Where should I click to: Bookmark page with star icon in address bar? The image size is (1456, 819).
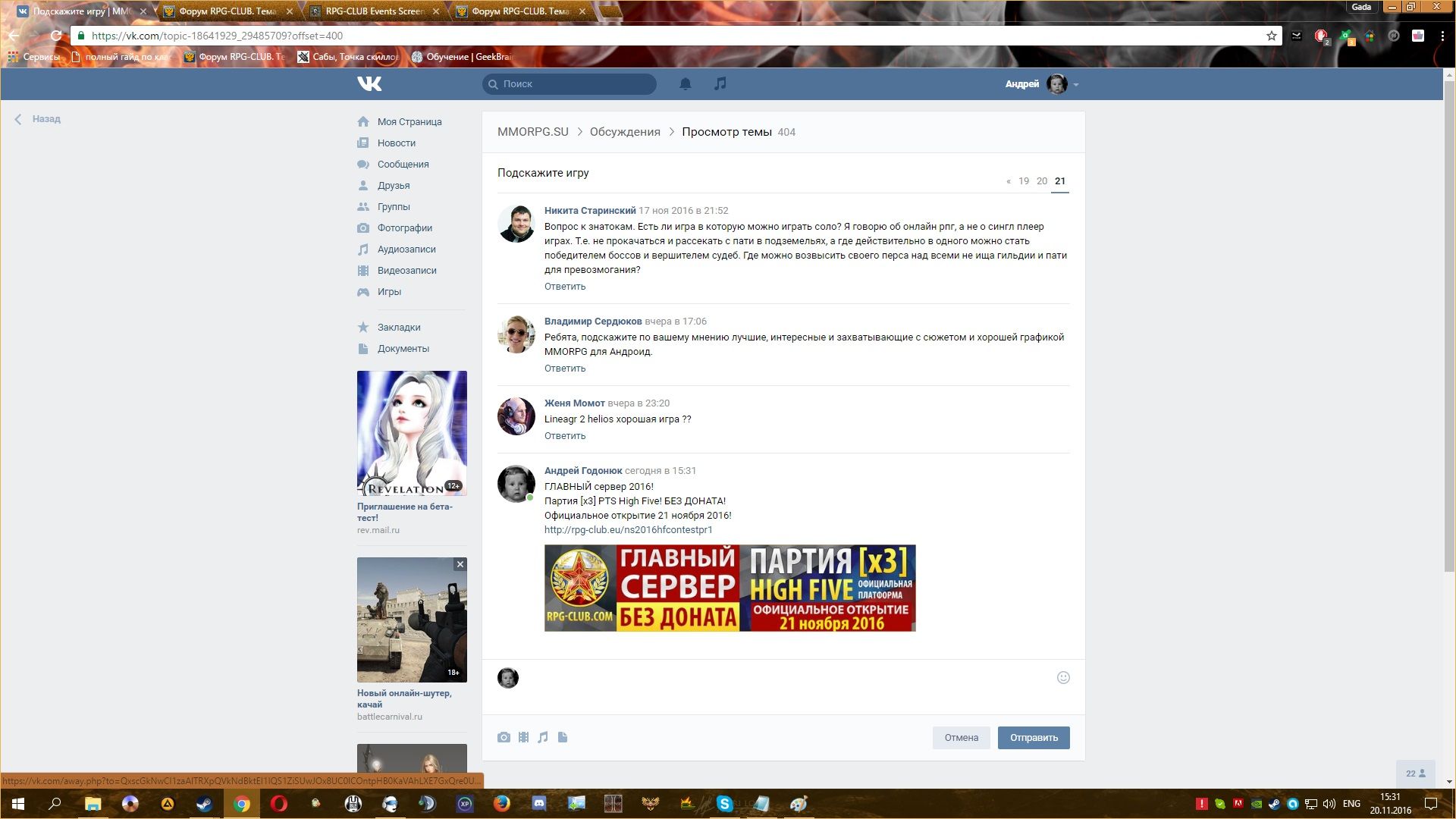(1271, 36)
